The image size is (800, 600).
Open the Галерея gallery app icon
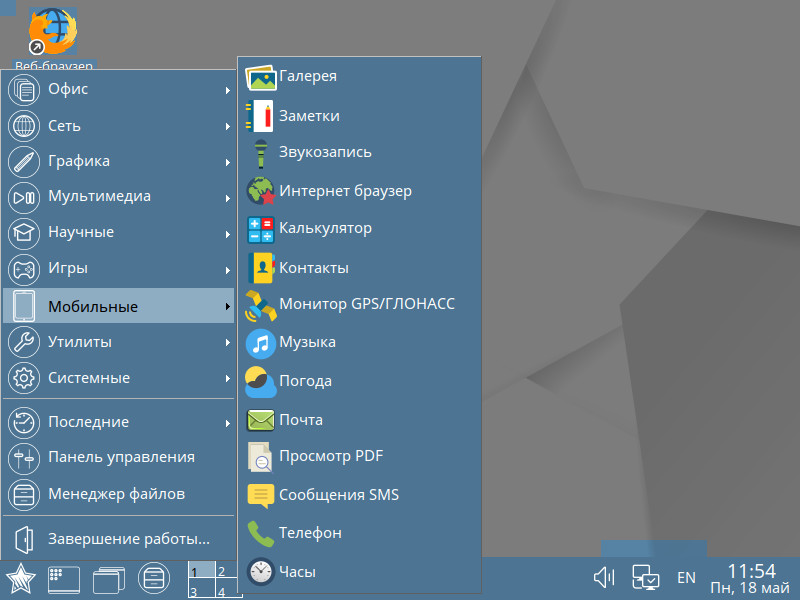(x=261, y=78)
